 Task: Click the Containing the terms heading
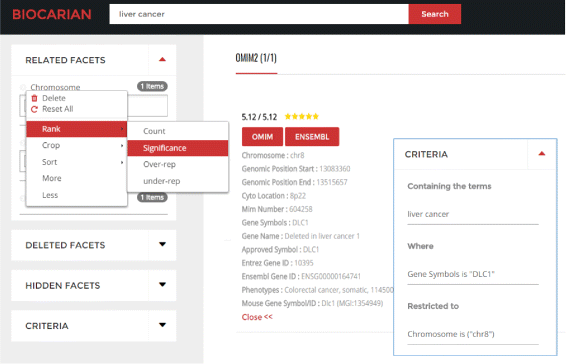click(449, 186)
